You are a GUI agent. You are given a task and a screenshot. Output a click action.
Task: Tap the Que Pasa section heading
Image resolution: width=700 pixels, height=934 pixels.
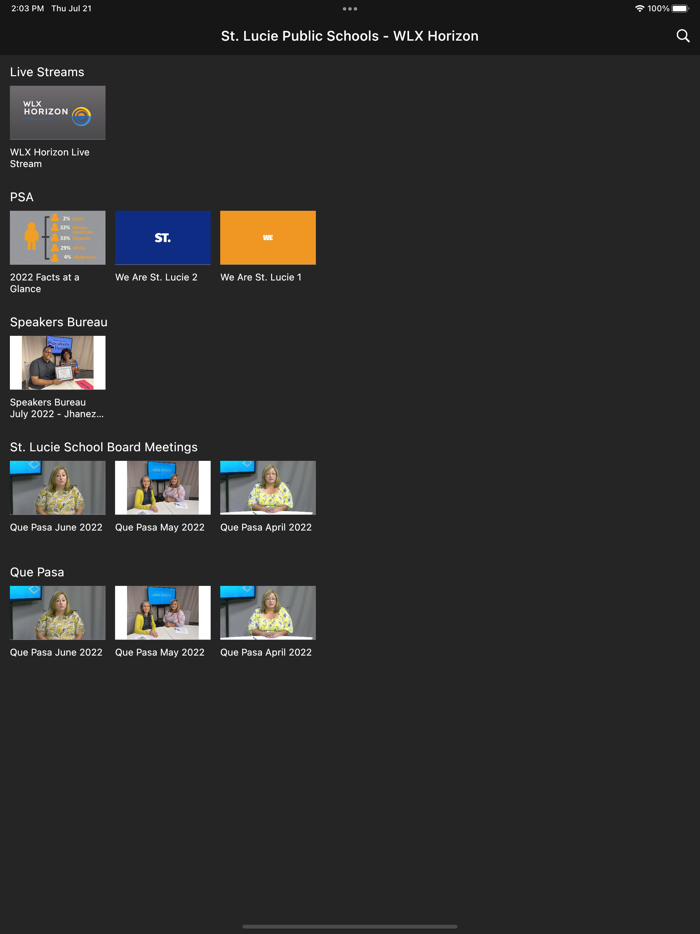click(x=37, y=572)
